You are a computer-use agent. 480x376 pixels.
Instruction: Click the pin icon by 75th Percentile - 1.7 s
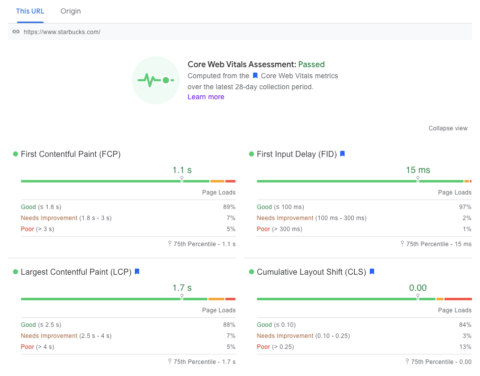(x=170, y=361)
